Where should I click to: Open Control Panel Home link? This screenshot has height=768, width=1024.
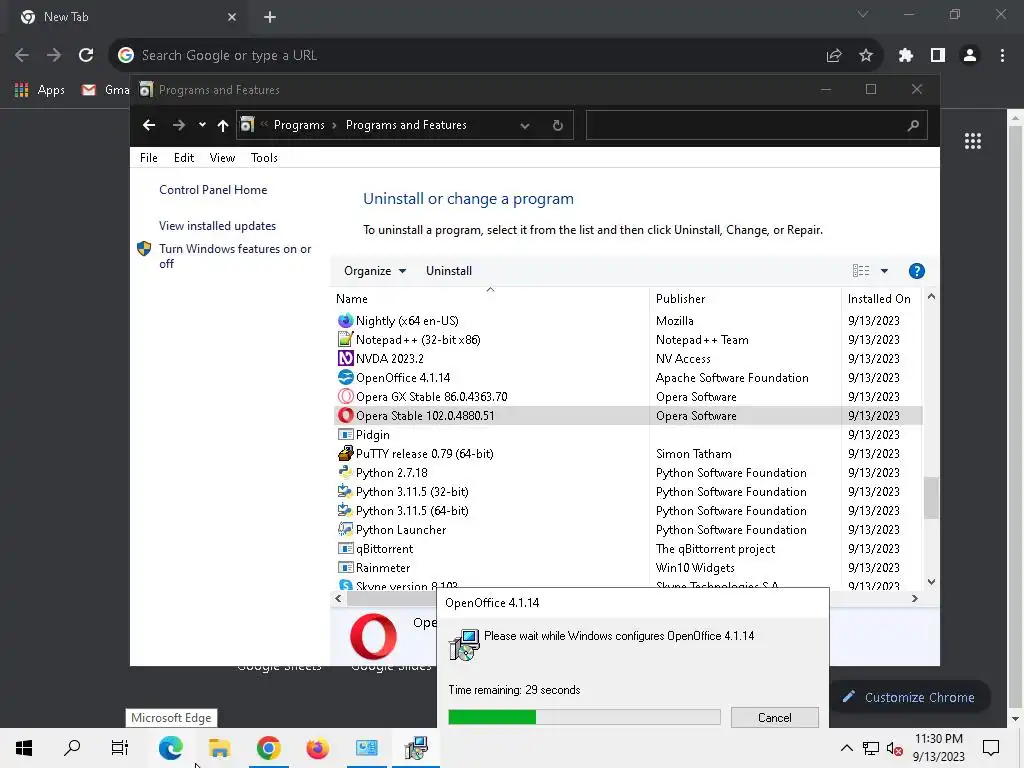click(x=213, y=190)
